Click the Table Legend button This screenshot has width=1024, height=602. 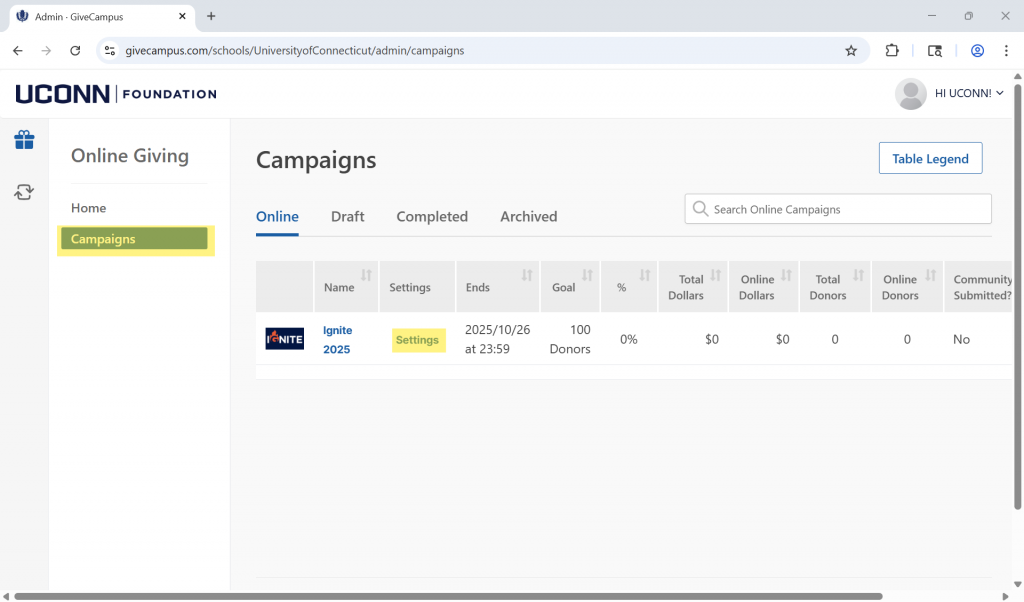(930, 159)
